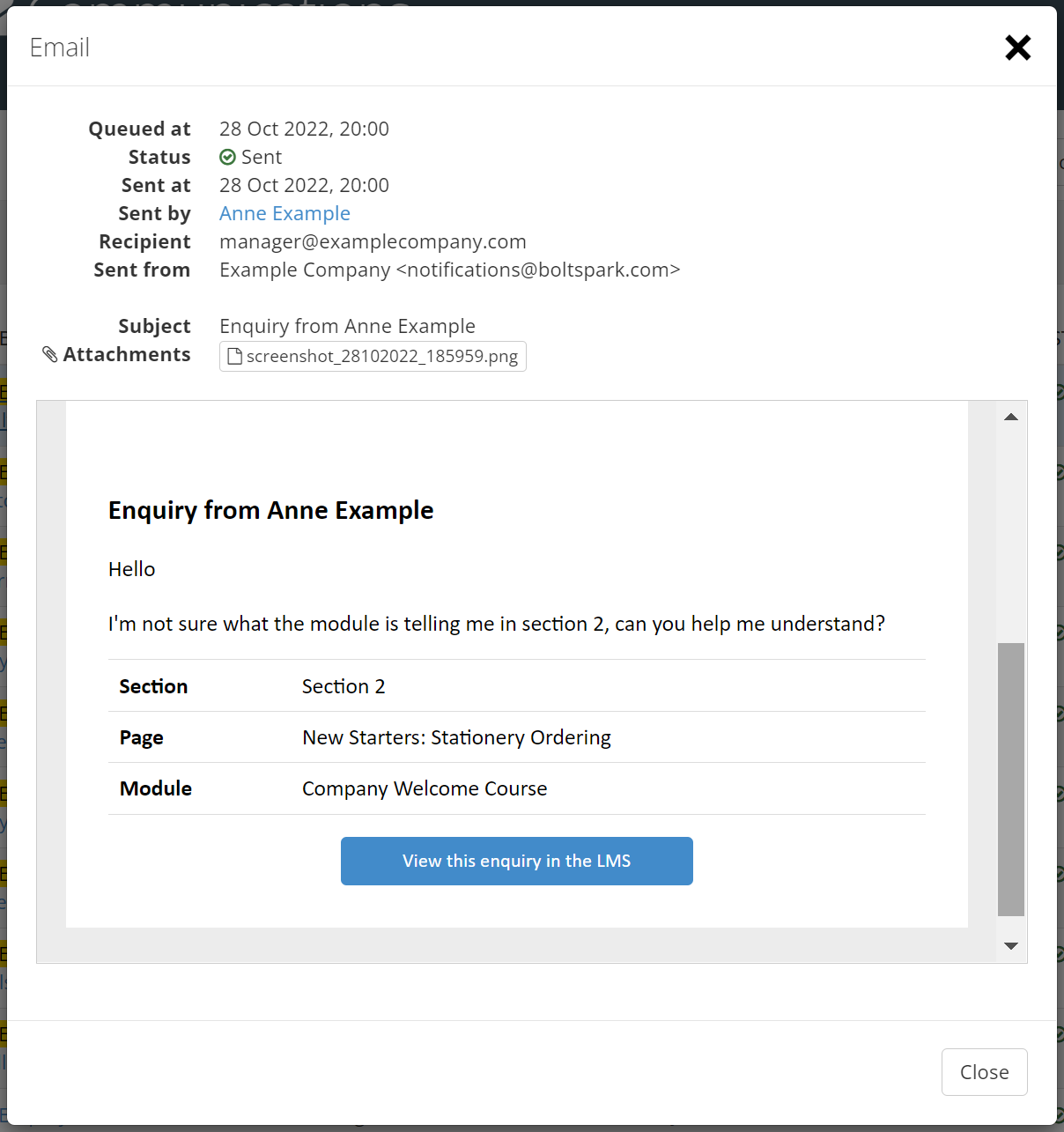Click the recipient manager@examplecompany.com text
This screenshot has height=1132, width=1064.
point(373,241)
